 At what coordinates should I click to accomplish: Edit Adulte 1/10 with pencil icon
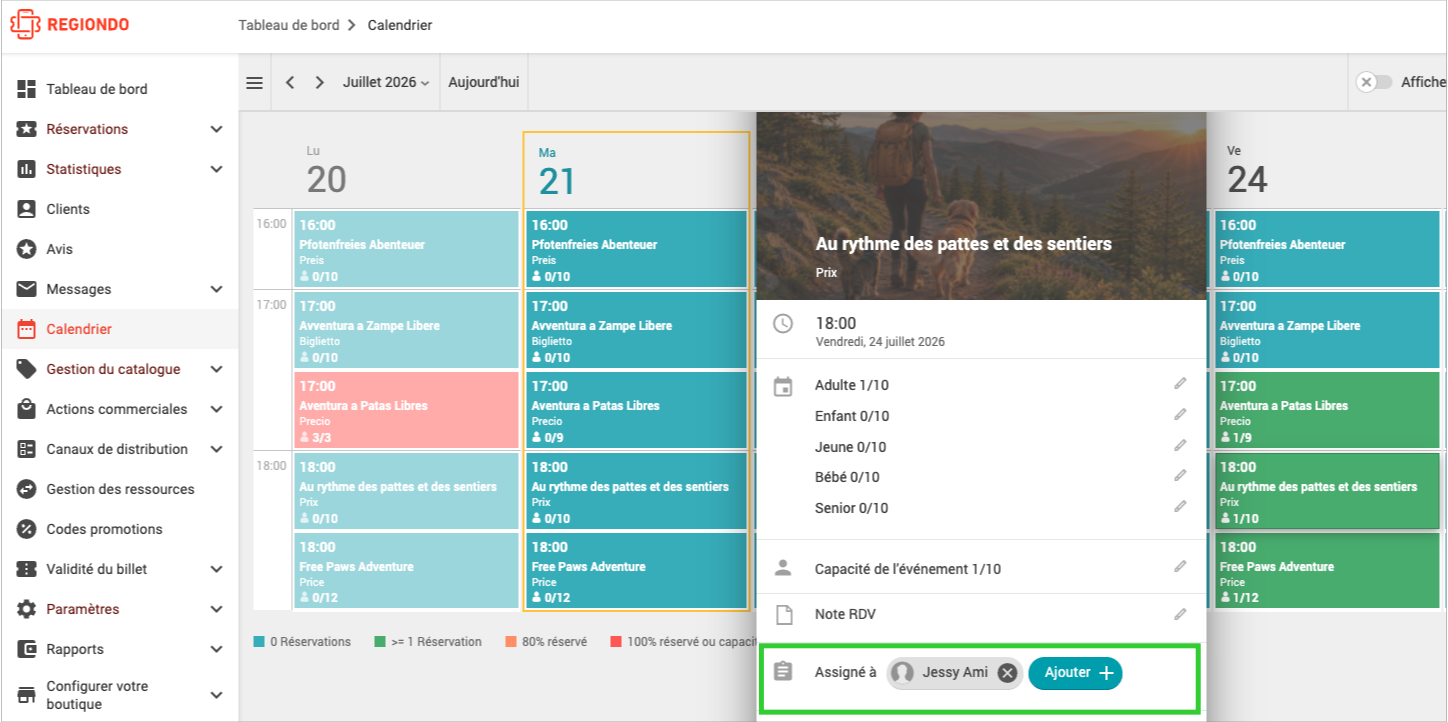(x=1180, y=384)
